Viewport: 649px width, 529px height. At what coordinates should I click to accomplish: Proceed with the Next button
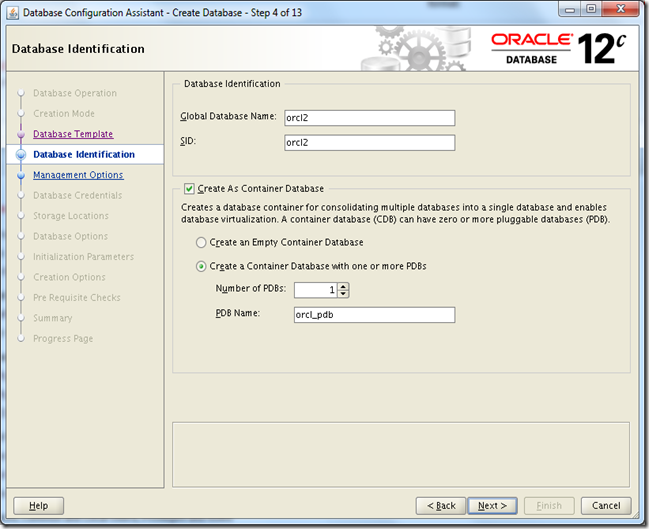pyautogui.click(x=492, y=506)
